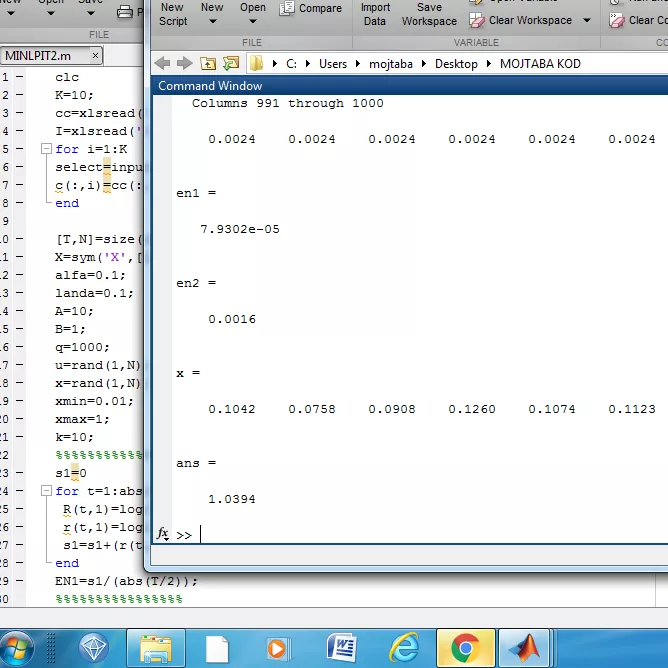Collapse the for t=1 loop block
Screen dimensions: 668x668
(46, 491)
